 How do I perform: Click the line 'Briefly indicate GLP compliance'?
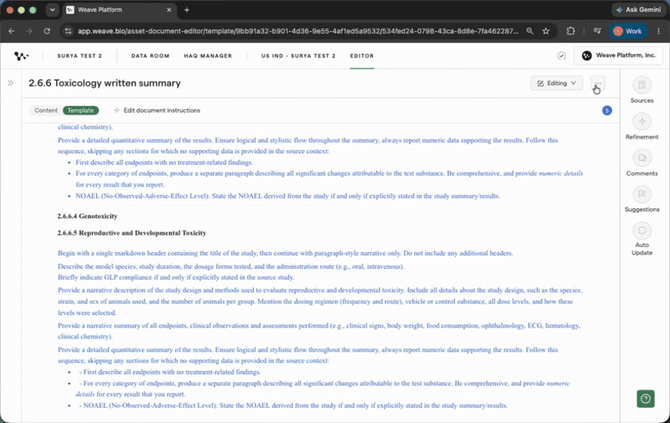176,277
